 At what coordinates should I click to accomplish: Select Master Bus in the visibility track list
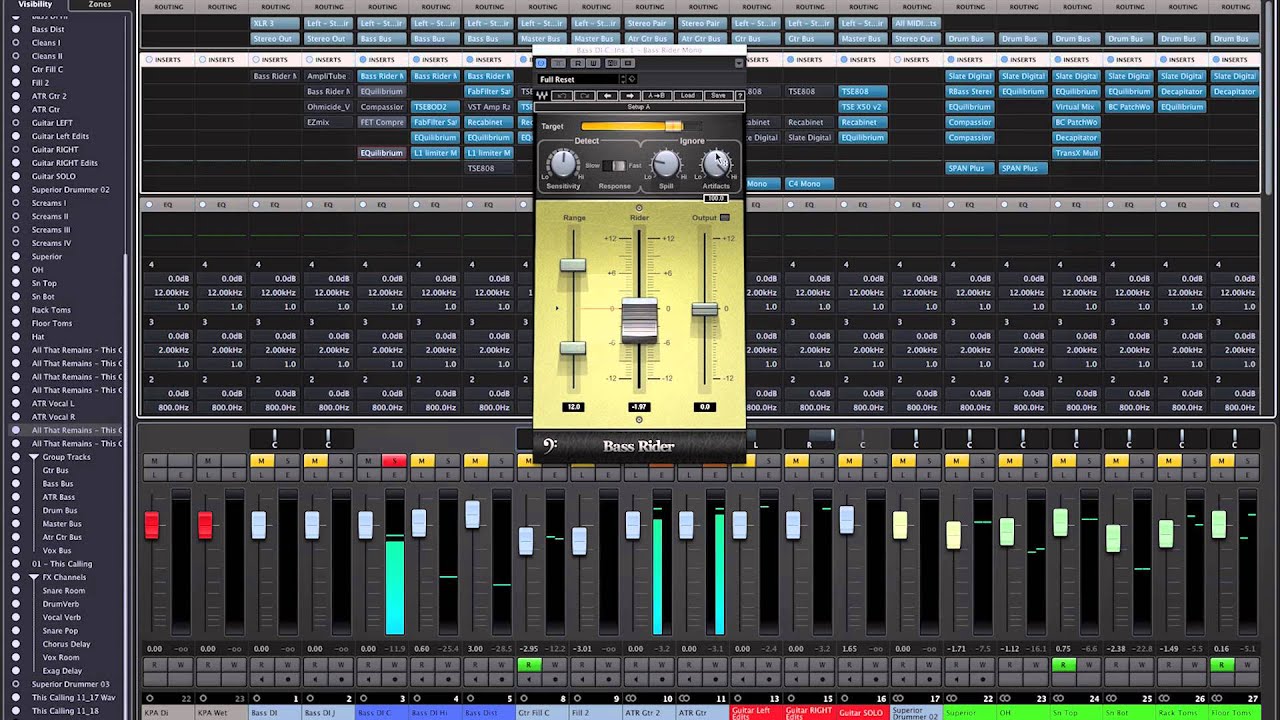pyautogui.click(x=61, y=523)
